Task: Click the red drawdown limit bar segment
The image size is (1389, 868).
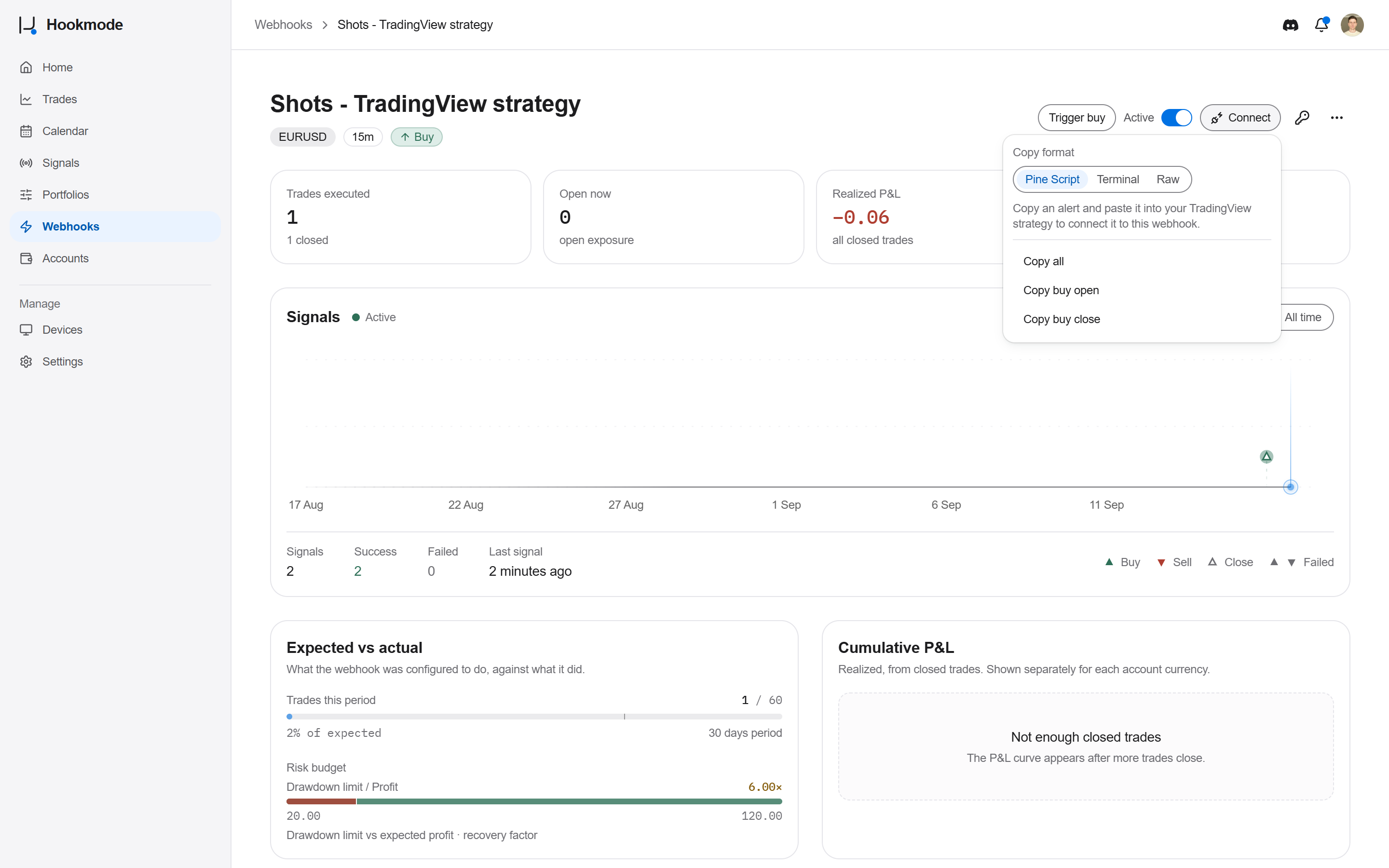Action: coord(321,801)
